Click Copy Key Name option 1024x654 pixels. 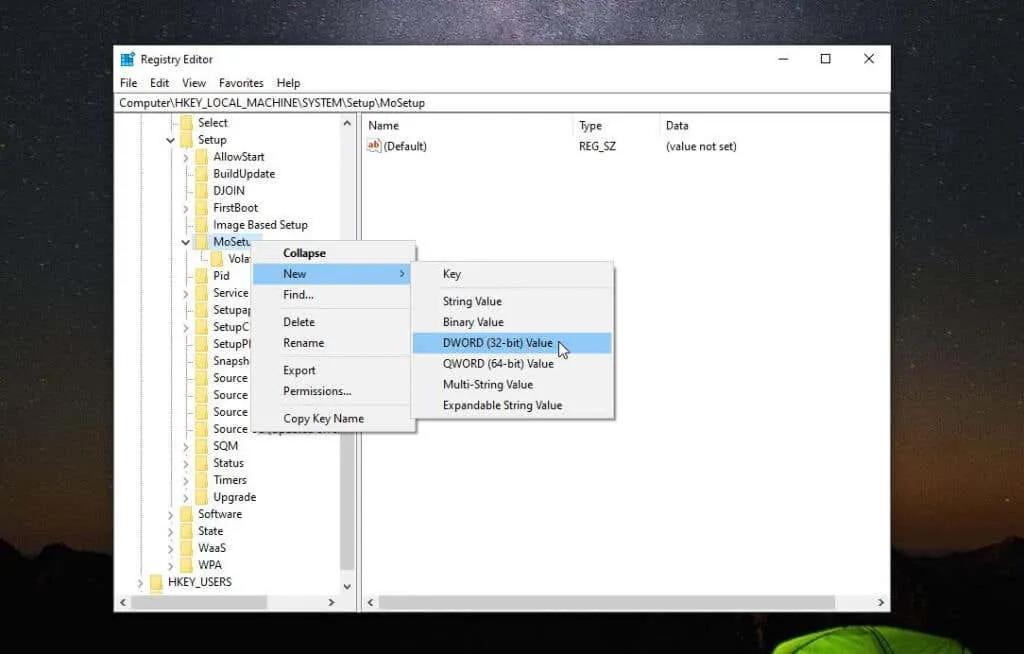pos(323,419)
